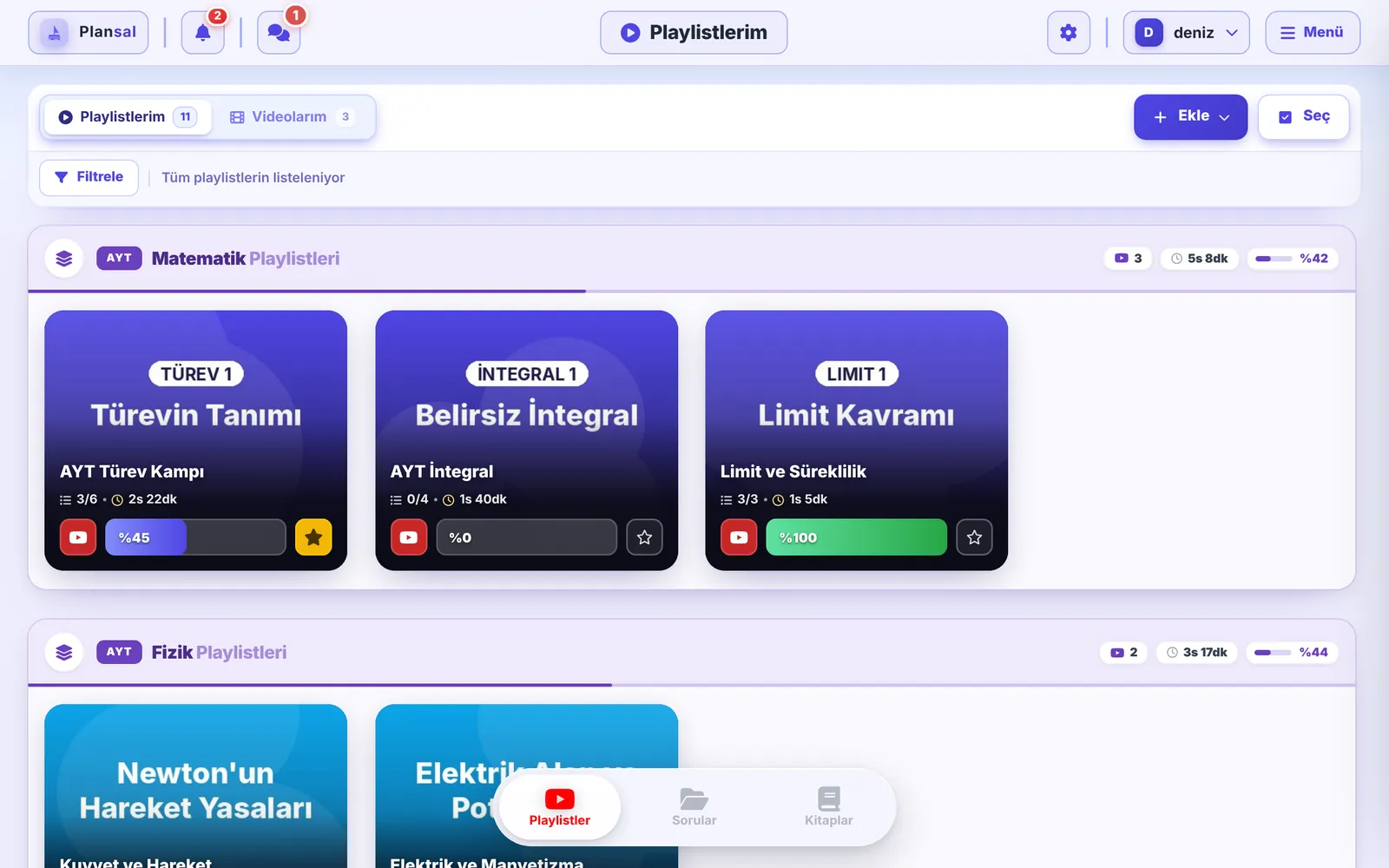This screenshot has height=868, width=1389.
Task: Click the Fizik Playlistleri heading
Action: click(219, 653)
